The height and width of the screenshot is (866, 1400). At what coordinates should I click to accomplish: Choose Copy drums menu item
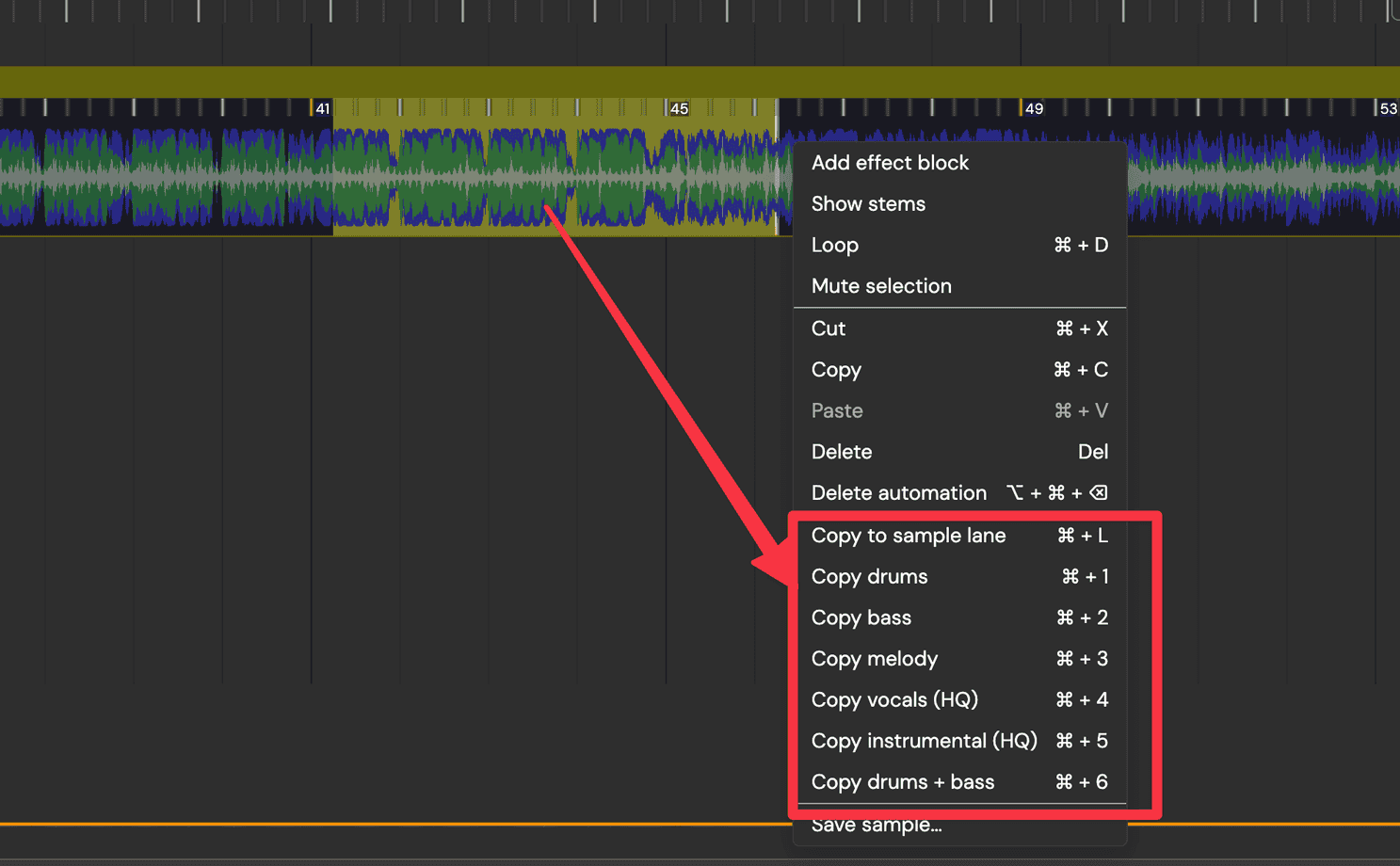coord(869,577)
